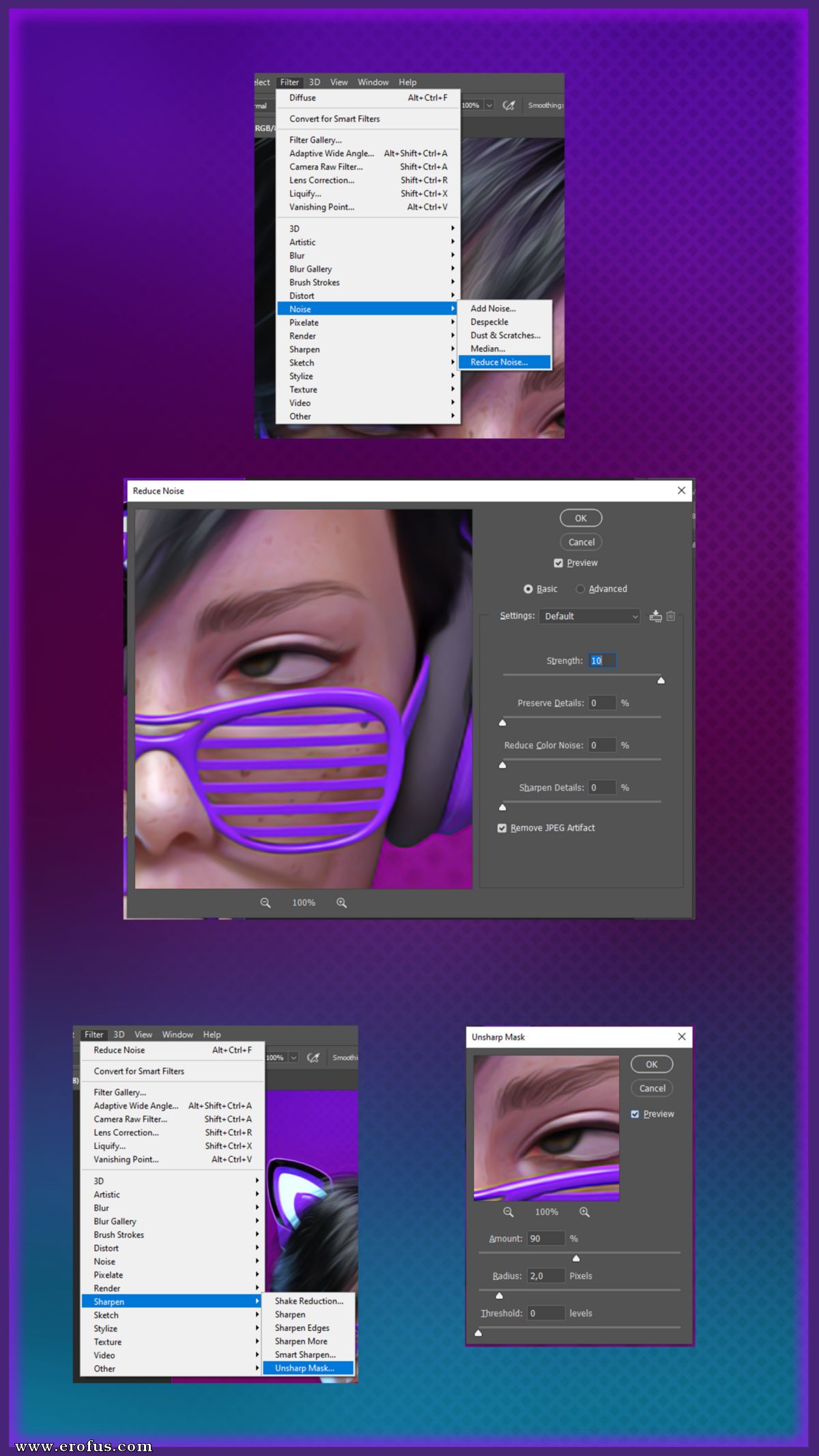Viewport: 819px width, 1456px height.
Task: Select Sharpen Edges from the submenu
Action: pyautogui.click(x=308, y=1328)
